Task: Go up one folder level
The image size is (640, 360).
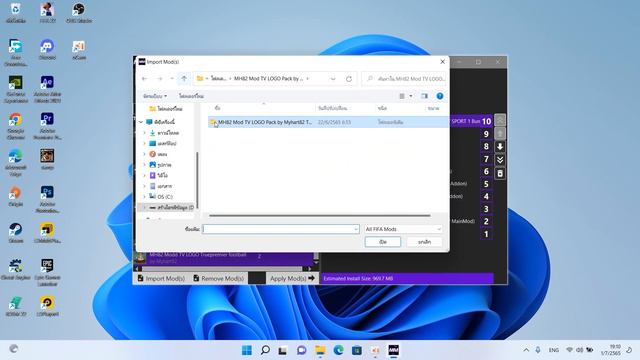Action: 184,78
